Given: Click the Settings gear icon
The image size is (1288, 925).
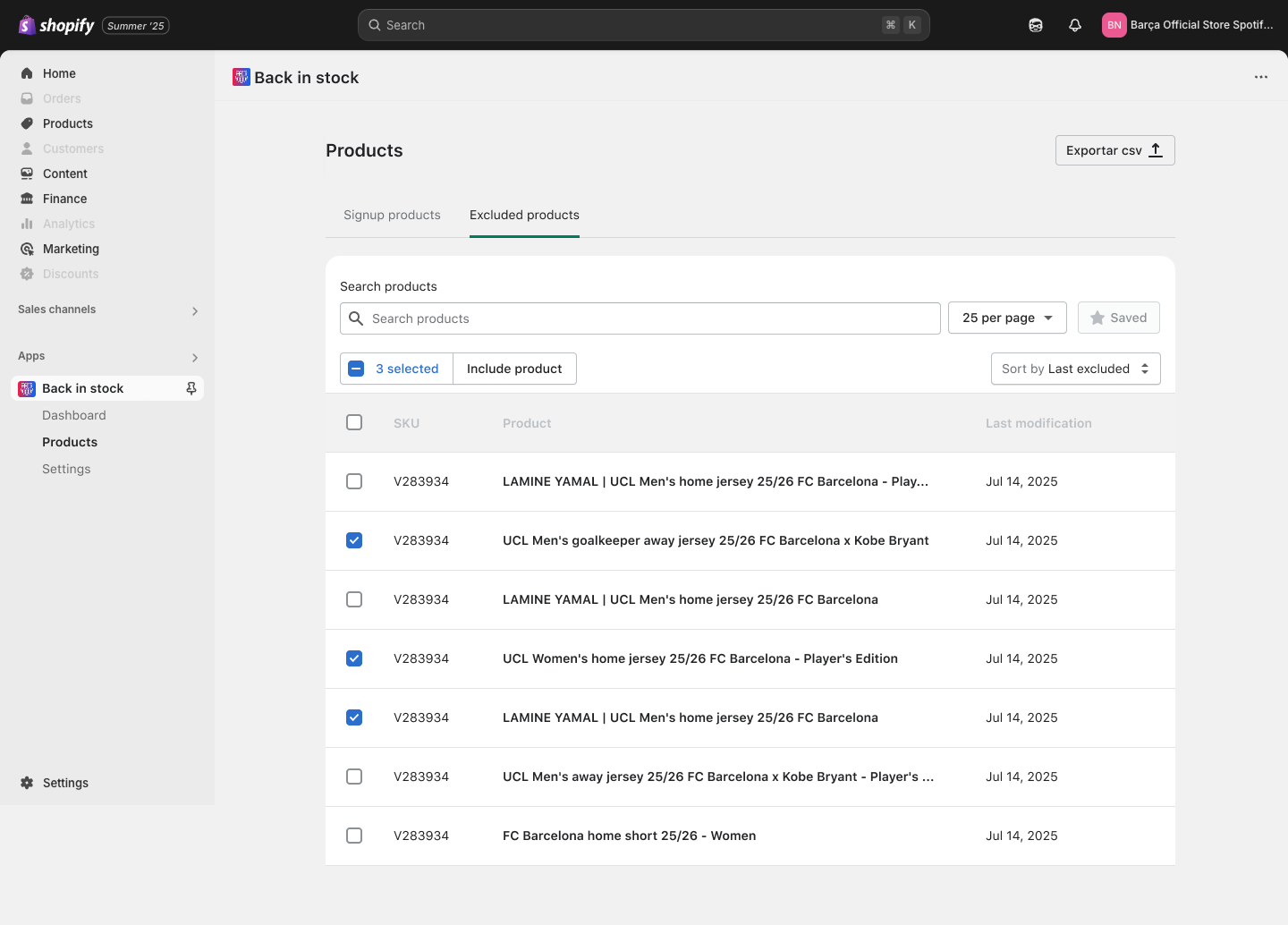Looking at the screenshot, I should 27,783.
